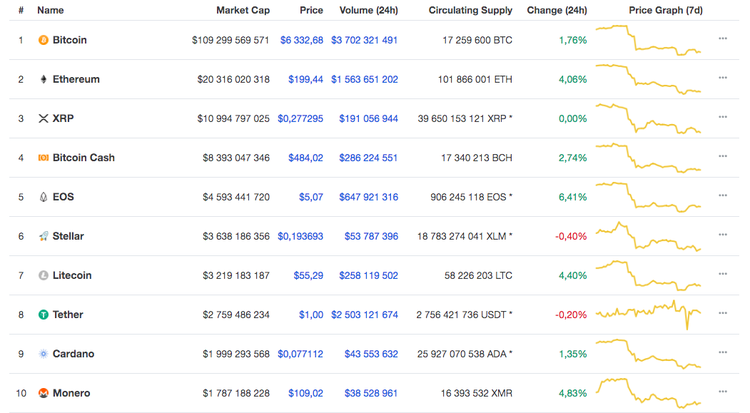
Task: Open the Stellar 7-day price graph
Action: coord(648,236)
